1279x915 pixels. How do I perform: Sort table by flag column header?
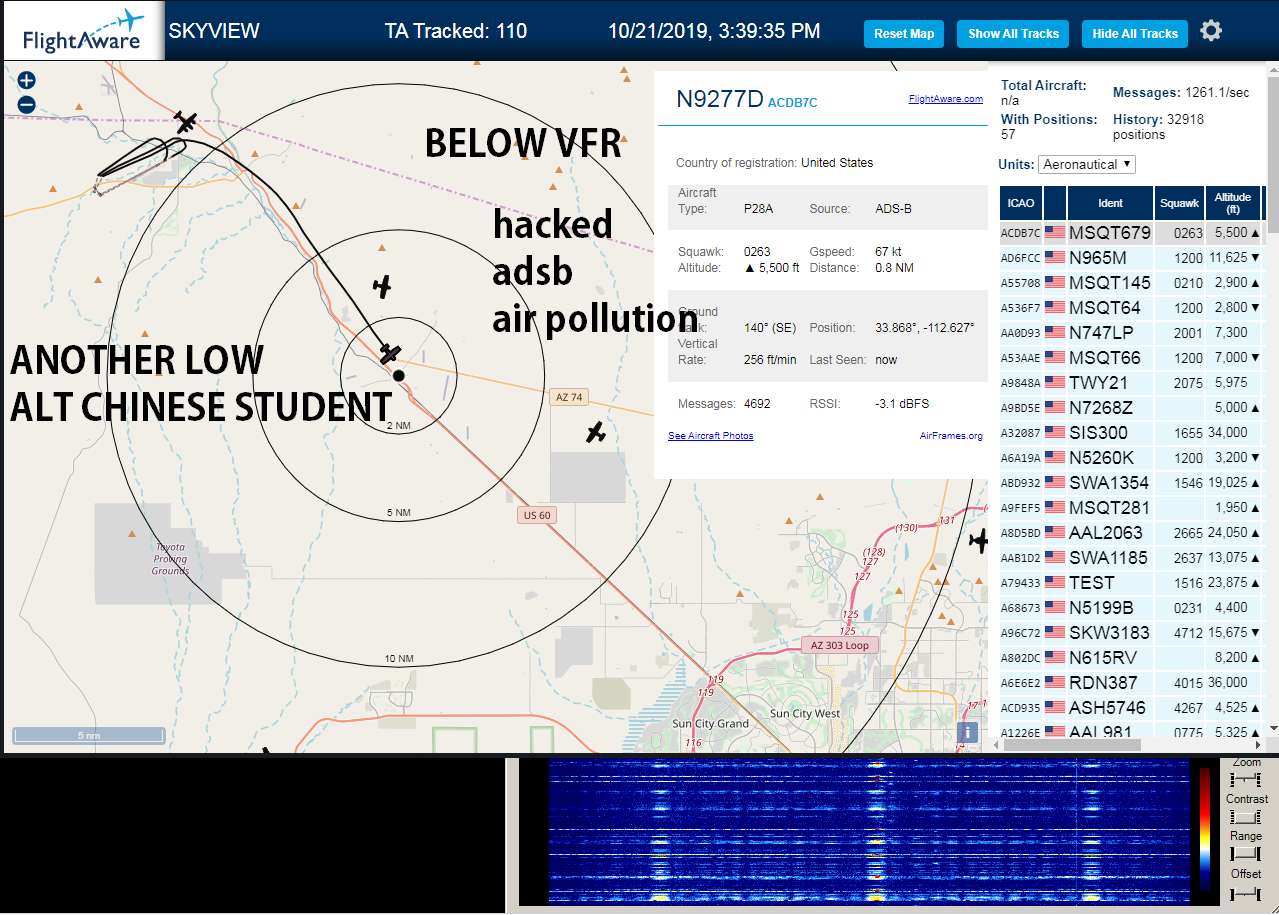click(x=1055, y=203)
